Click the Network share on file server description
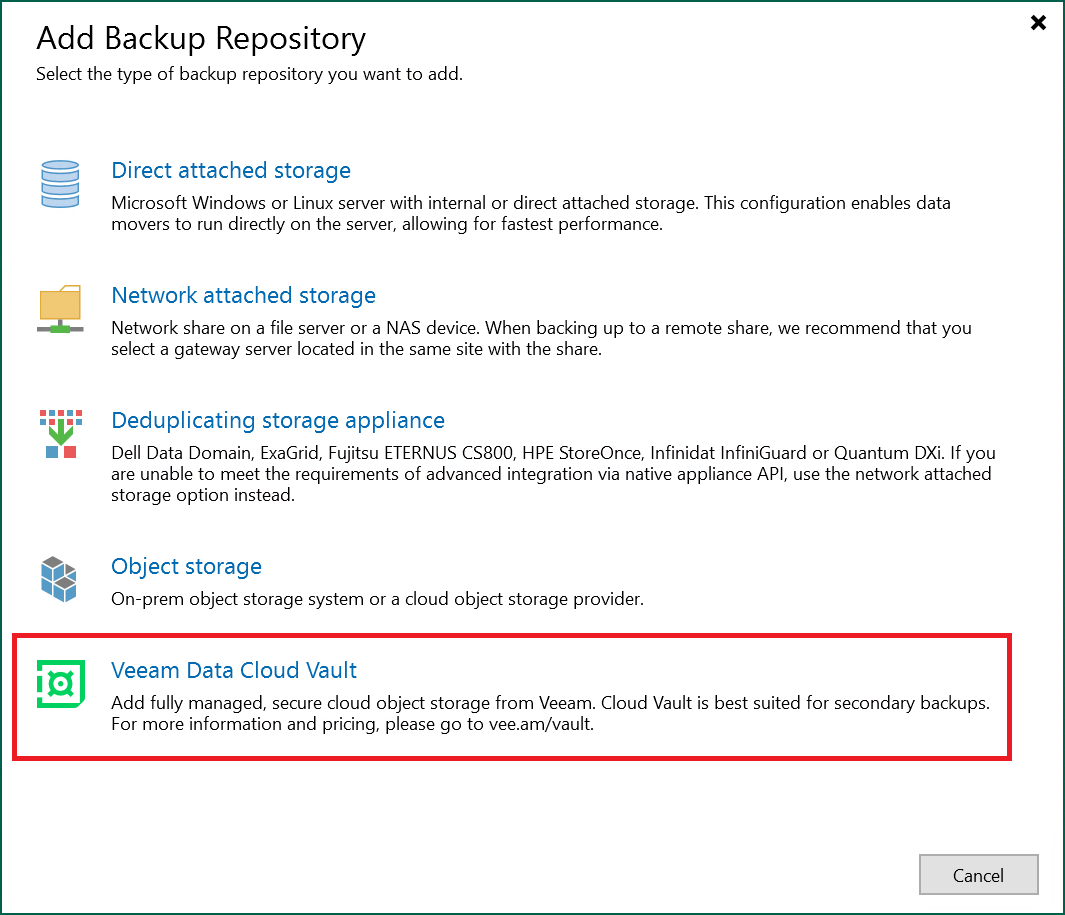This screenshot has height=915, width=1065. click(x=541, y=338)
